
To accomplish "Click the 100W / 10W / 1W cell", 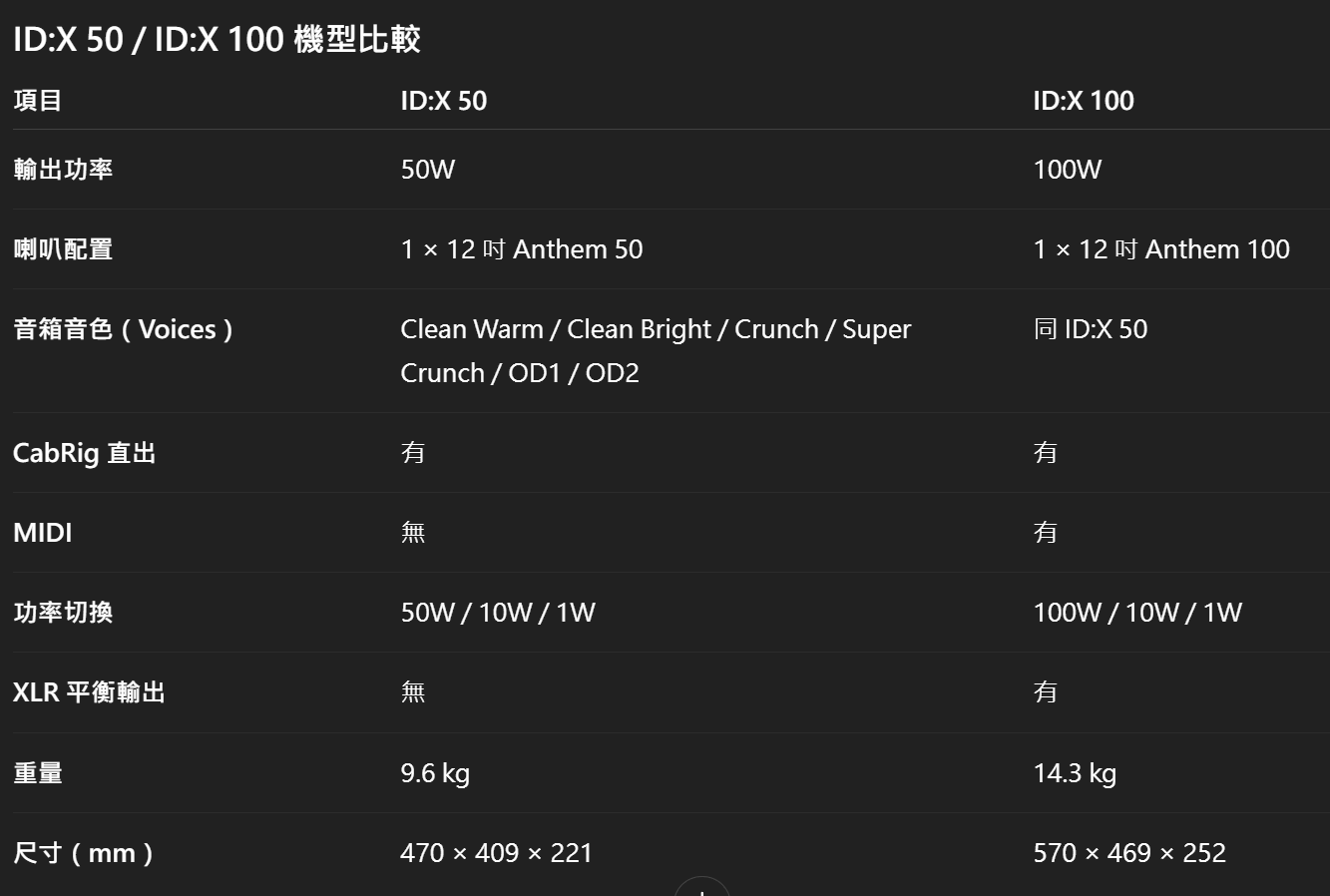I will coord(1137,613).
